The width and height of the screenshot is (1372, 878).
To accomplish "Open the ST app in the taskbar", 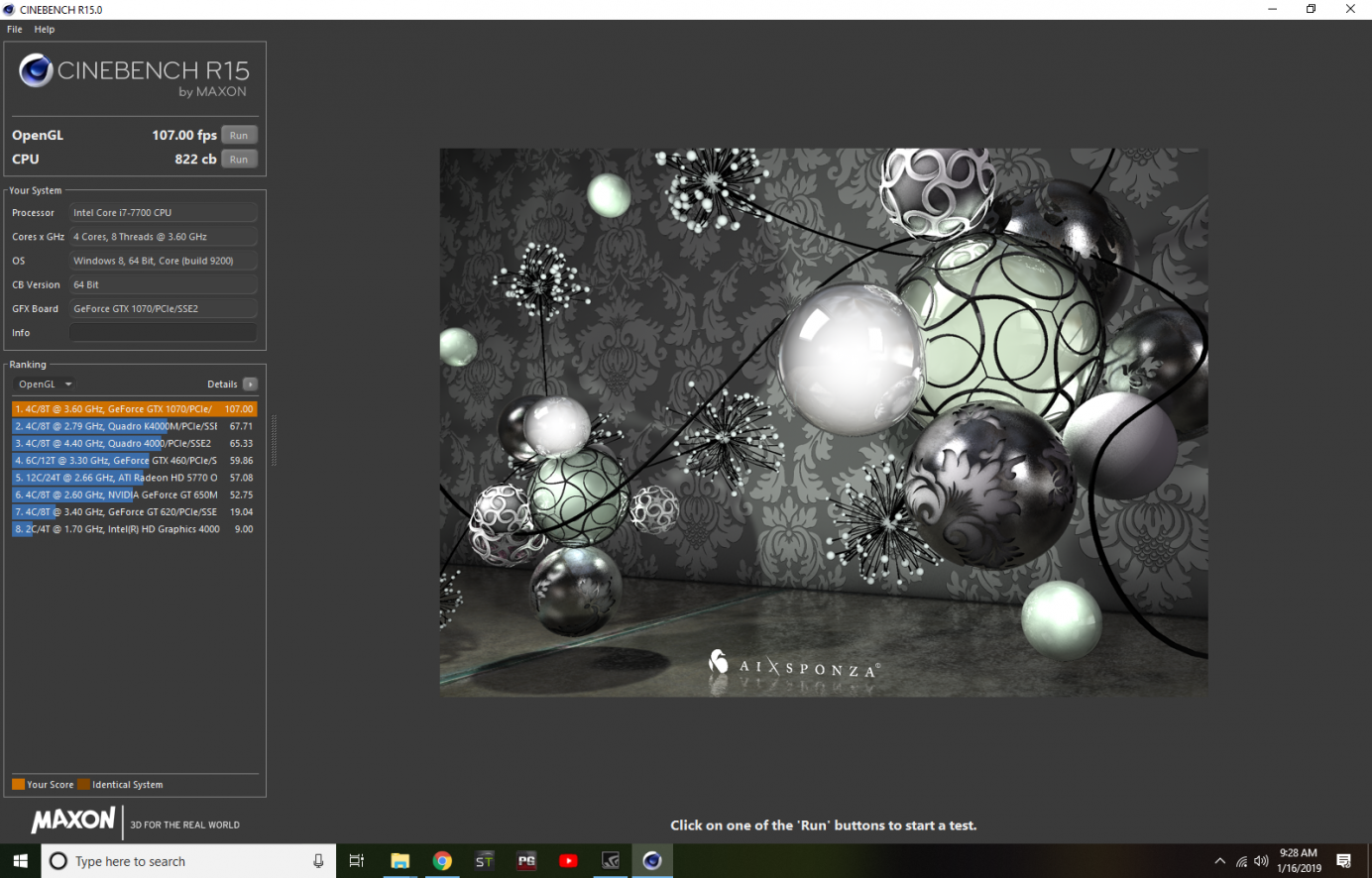I will point(484,861).
